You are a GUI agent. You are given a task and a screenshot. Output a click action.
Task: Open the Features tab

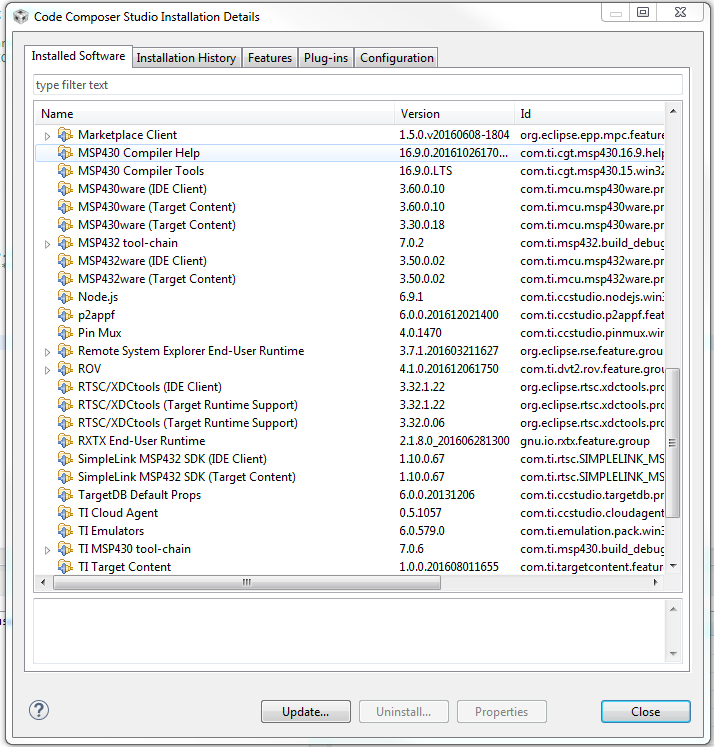click(270, 58)
